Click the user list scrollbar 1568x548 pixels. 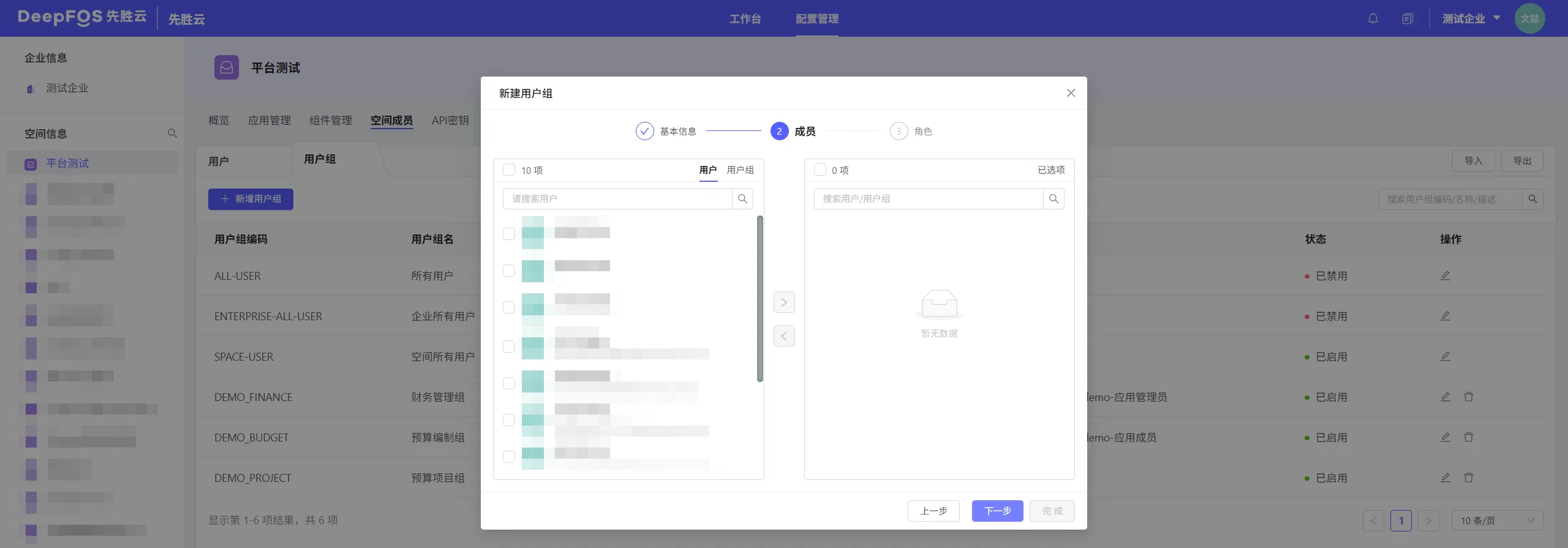(x=759, y=299)
